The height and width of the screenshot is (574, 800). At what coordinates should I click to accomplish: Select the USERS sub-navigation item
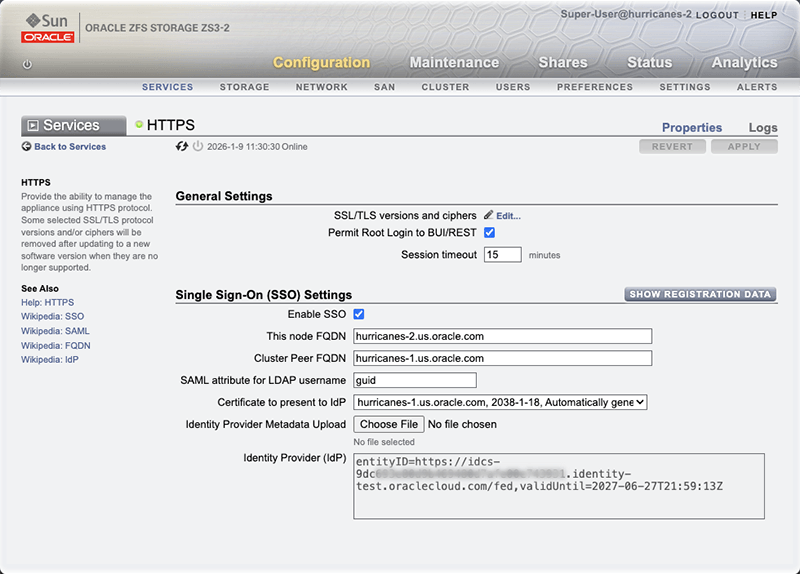[x=513, y=87]
